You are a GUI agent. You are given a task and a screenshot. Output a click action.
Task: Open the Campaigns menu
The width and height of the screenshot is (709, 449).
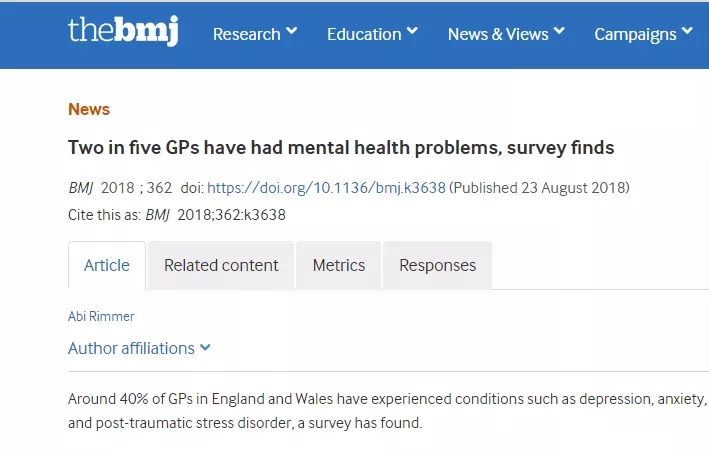634,34
